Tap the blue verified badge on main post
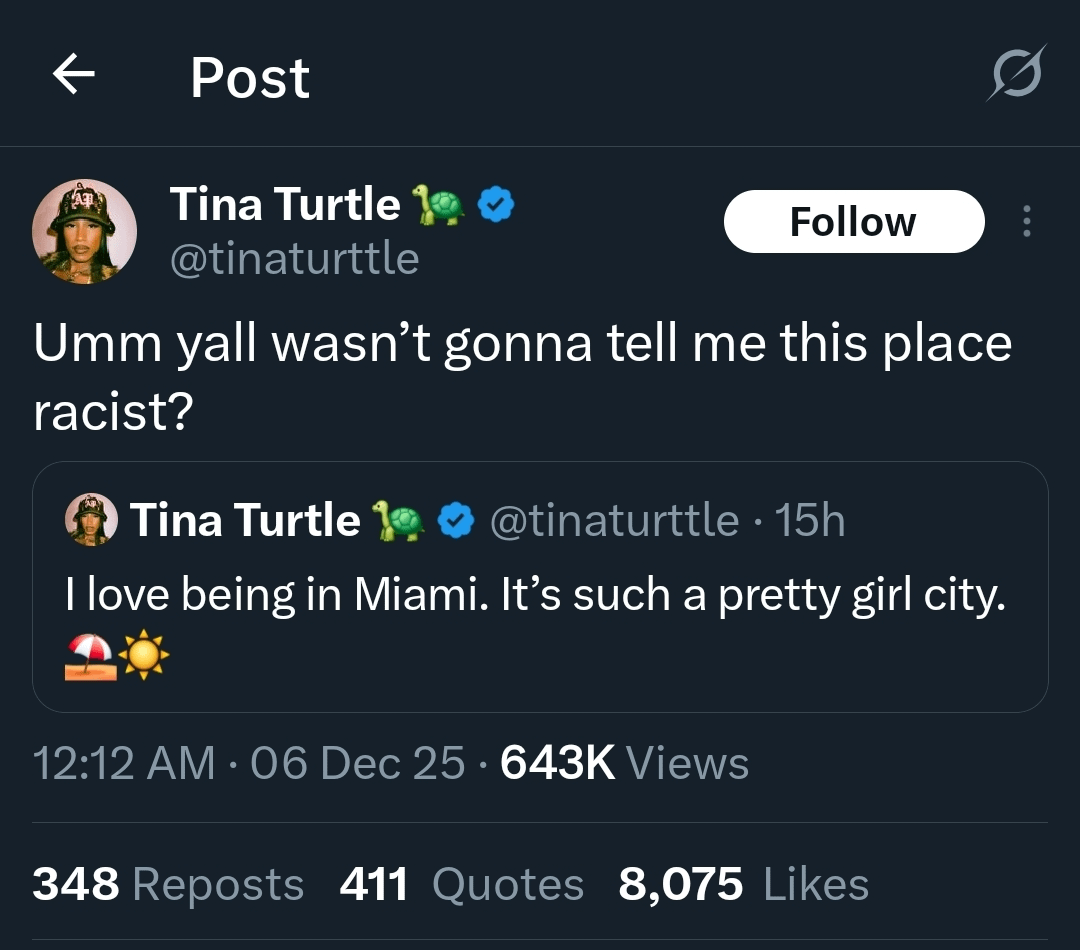This screenshot has height=950, width=1080. pyautogui.click(x=496, y=205)
